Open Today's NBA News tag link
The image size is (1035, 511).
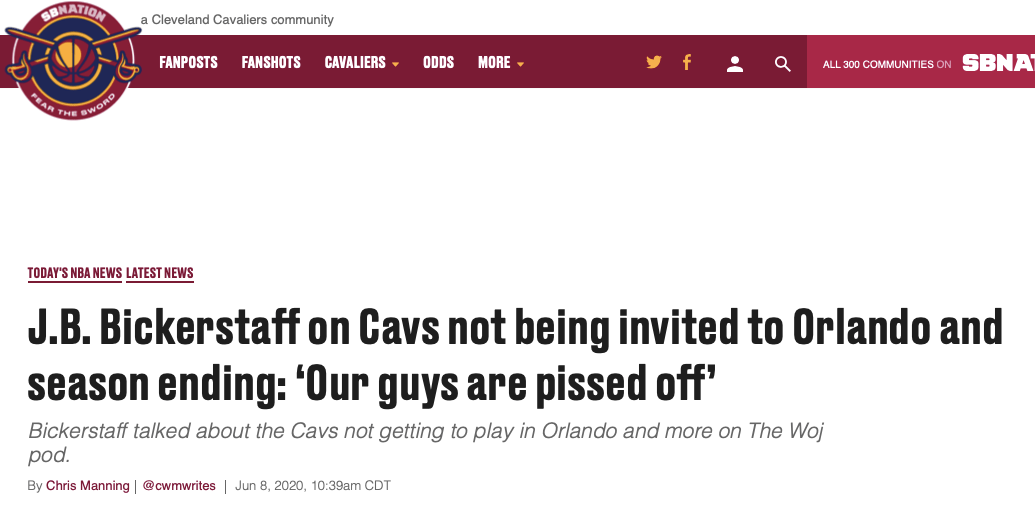(x=75, y=273)
